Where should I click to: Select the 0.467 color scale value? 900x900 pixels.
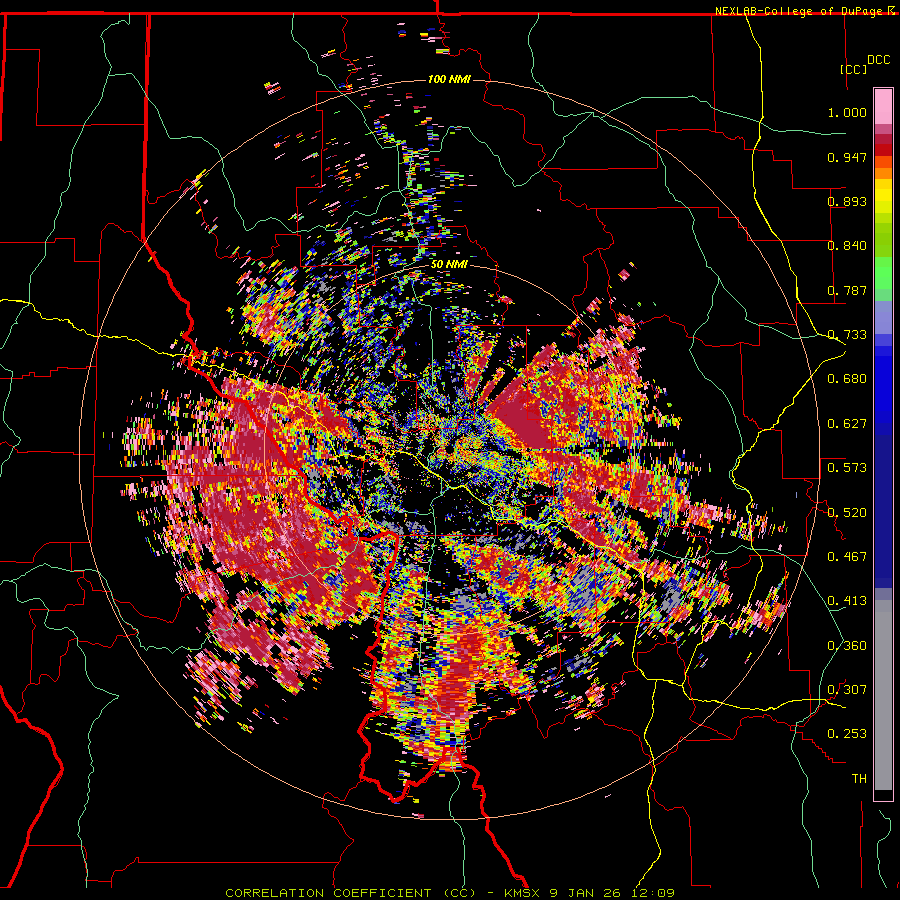tap(847, 557)
